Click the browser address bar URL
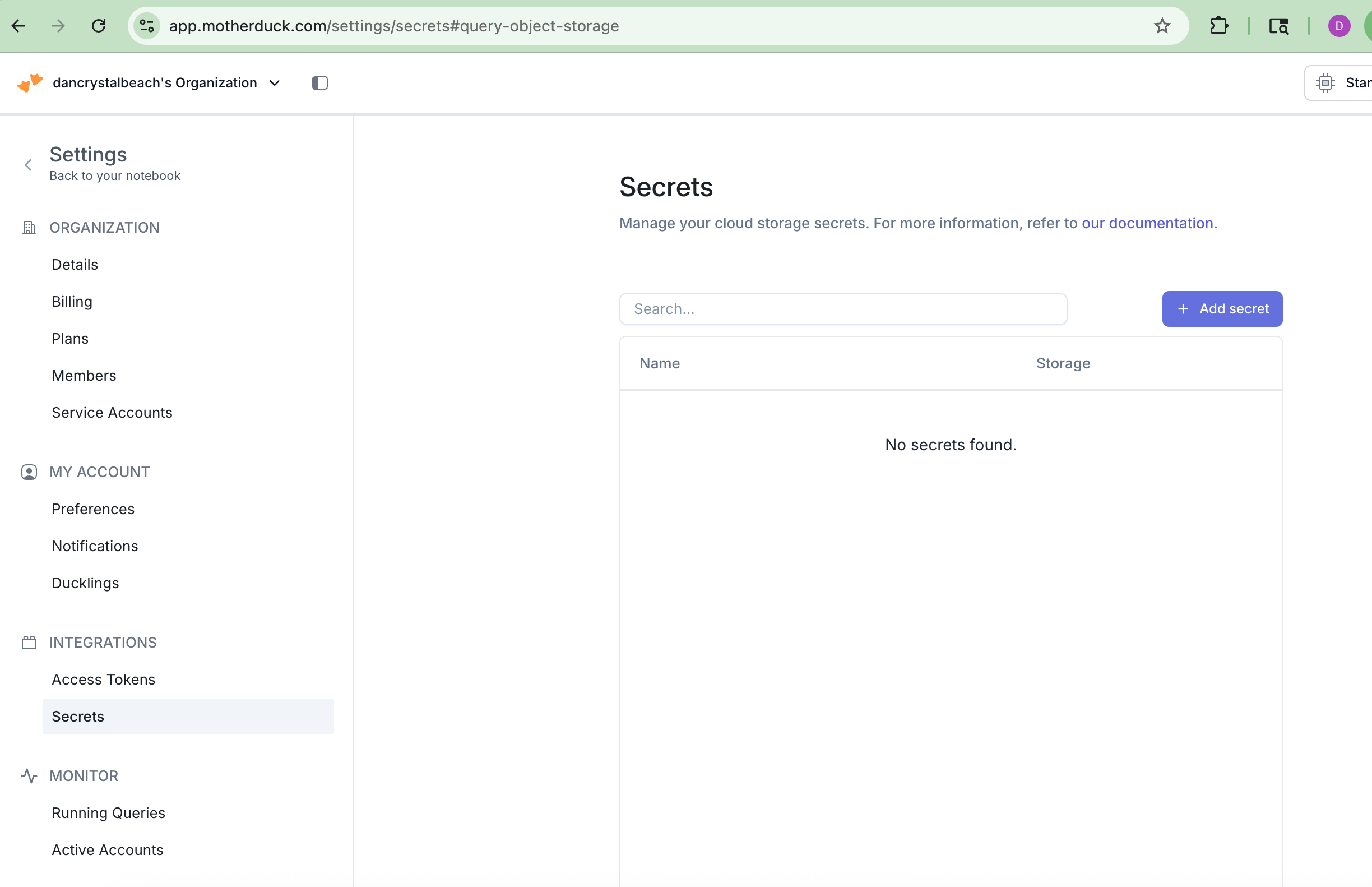This screenshot has width=1372, height=887. pos(394,26)
